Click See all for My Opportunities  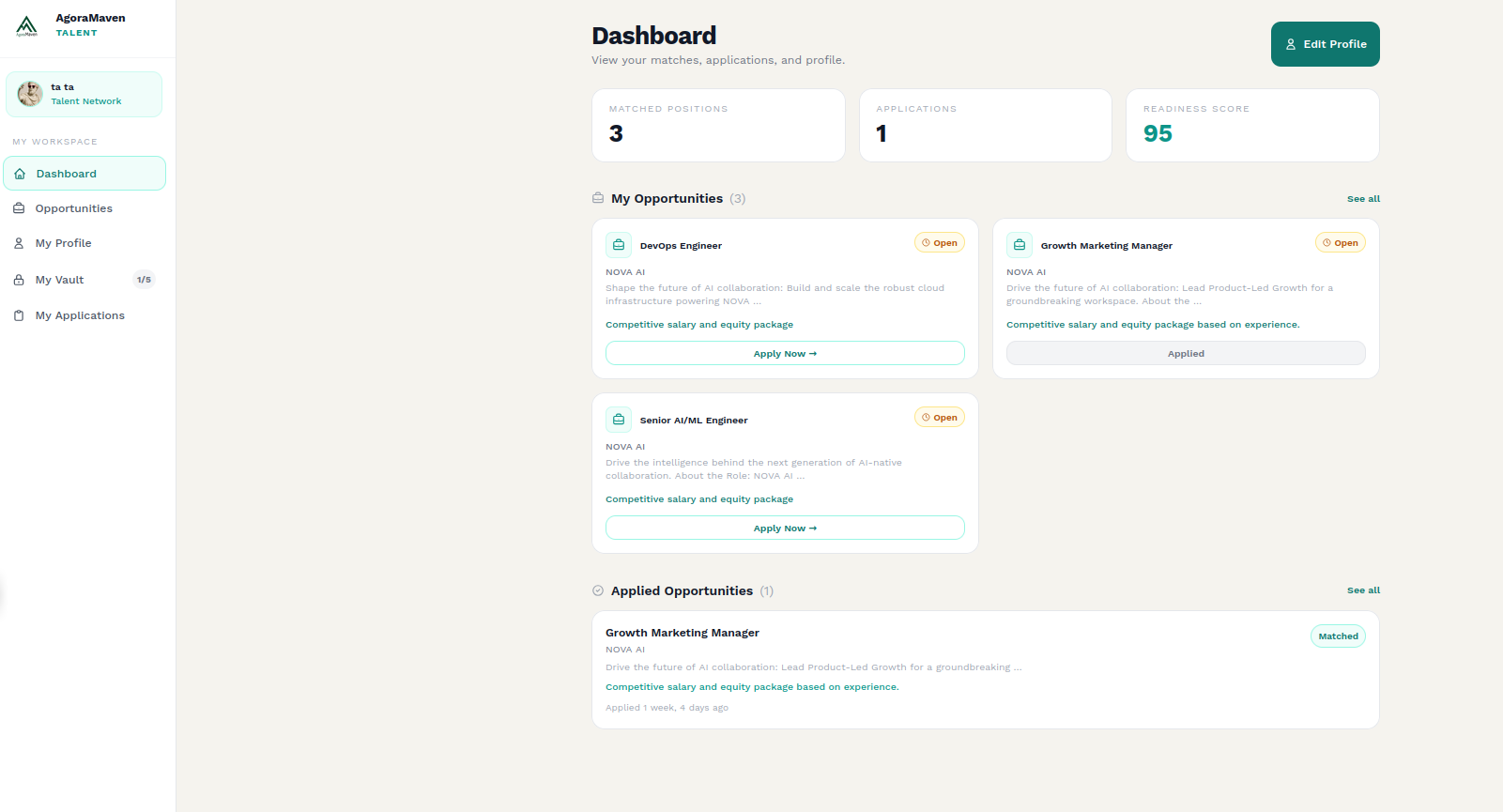(x=1363, y=199)
